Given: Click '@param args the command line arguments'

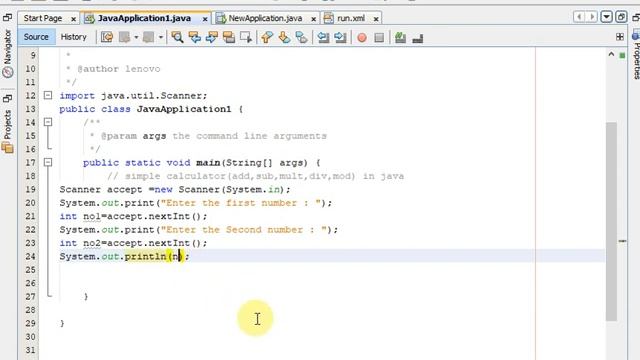Looking at the screenshot, I should coord(213,136).
